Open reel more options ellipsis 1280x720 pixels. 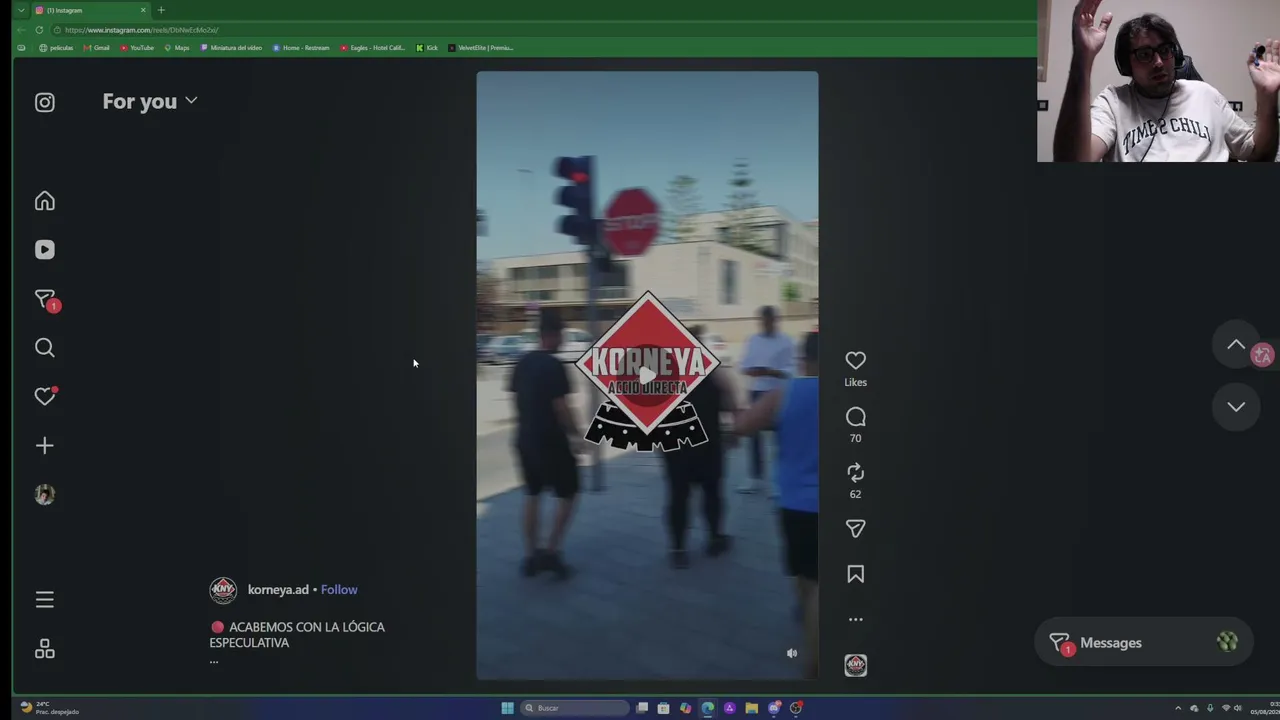pos(855,620)
